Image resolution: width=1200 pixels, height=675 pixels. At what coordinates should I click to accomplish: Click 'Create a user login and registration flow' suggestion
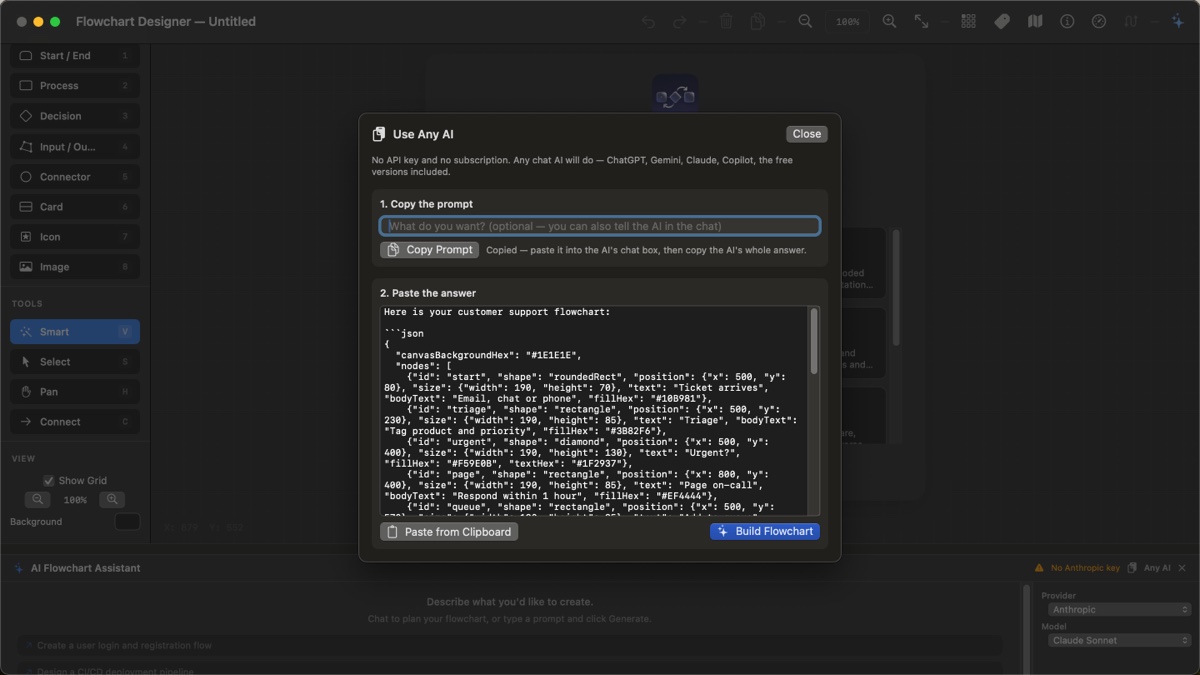point(510,646)
